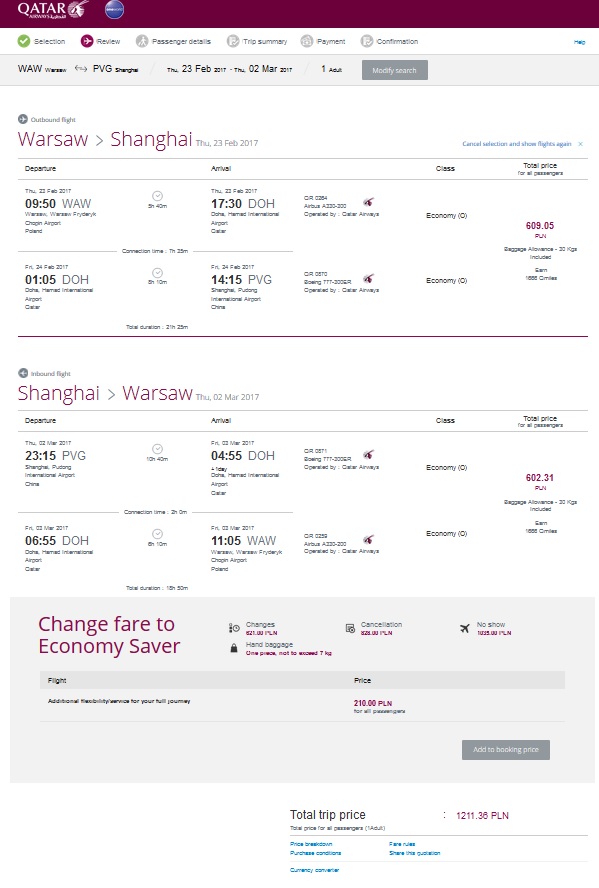Click the Modify search button

(x=395, y=70)
